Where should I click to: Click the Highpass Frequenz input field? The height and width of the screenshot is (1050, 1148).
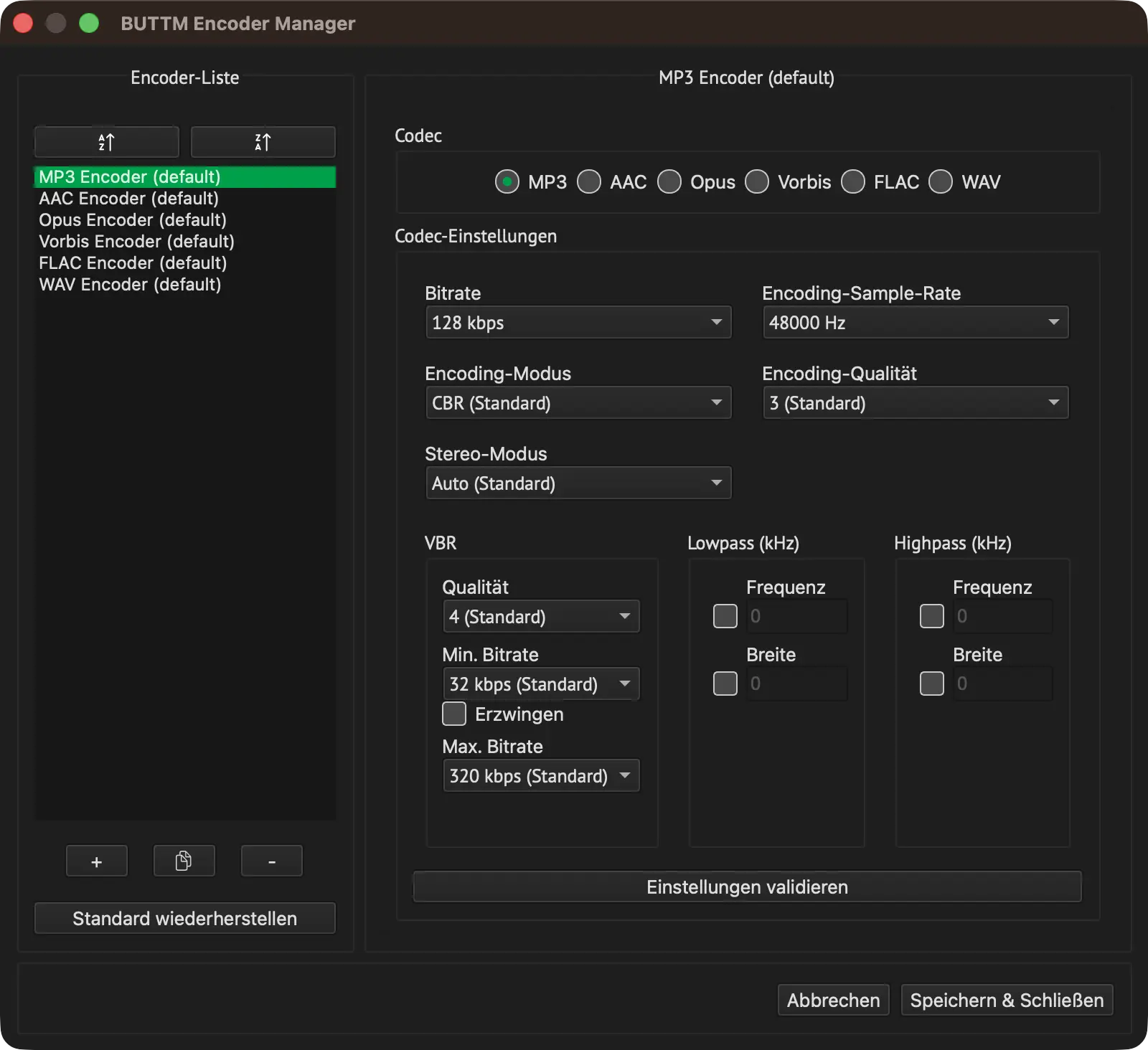coord(1003,616)
